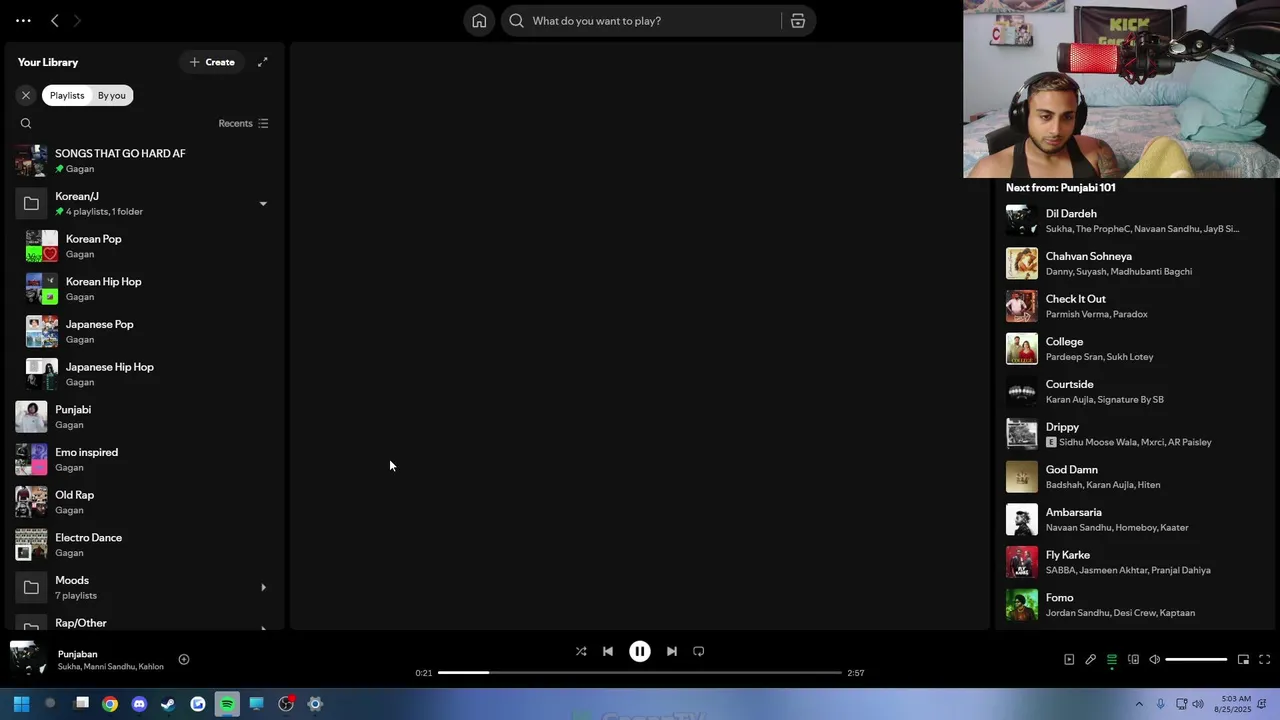Open OBS Studio from the taskbar
The height and width of the screenshot is (720, 1280).
click(286, 704)
